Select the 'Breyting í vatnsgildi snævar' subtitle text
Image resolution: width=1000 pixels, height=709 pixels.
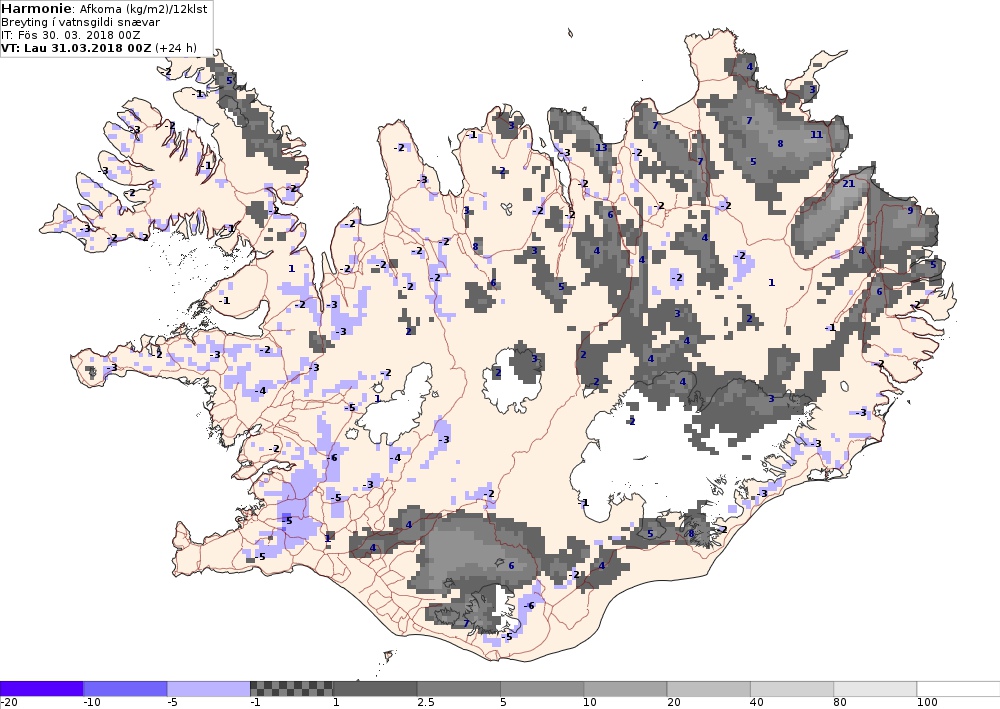click(x=81, y=22)
